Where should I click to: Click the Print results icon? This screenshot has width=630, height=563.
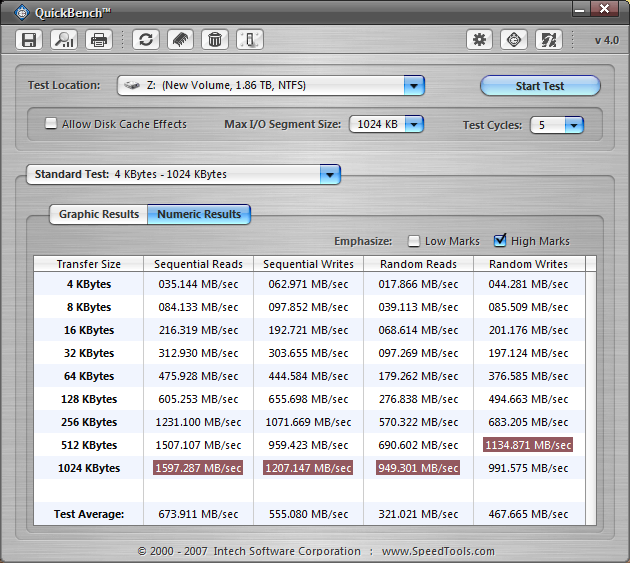[x=98, y=40]
